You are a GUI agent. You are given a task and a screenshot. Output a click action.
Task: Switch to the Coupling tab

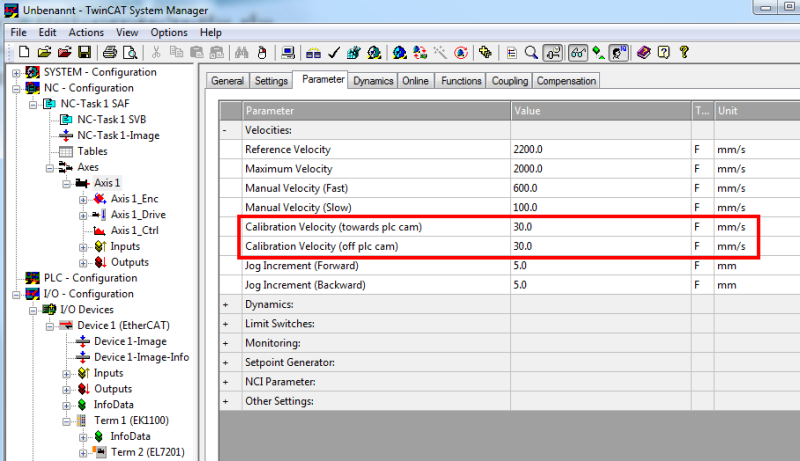[x=510, y=81]
